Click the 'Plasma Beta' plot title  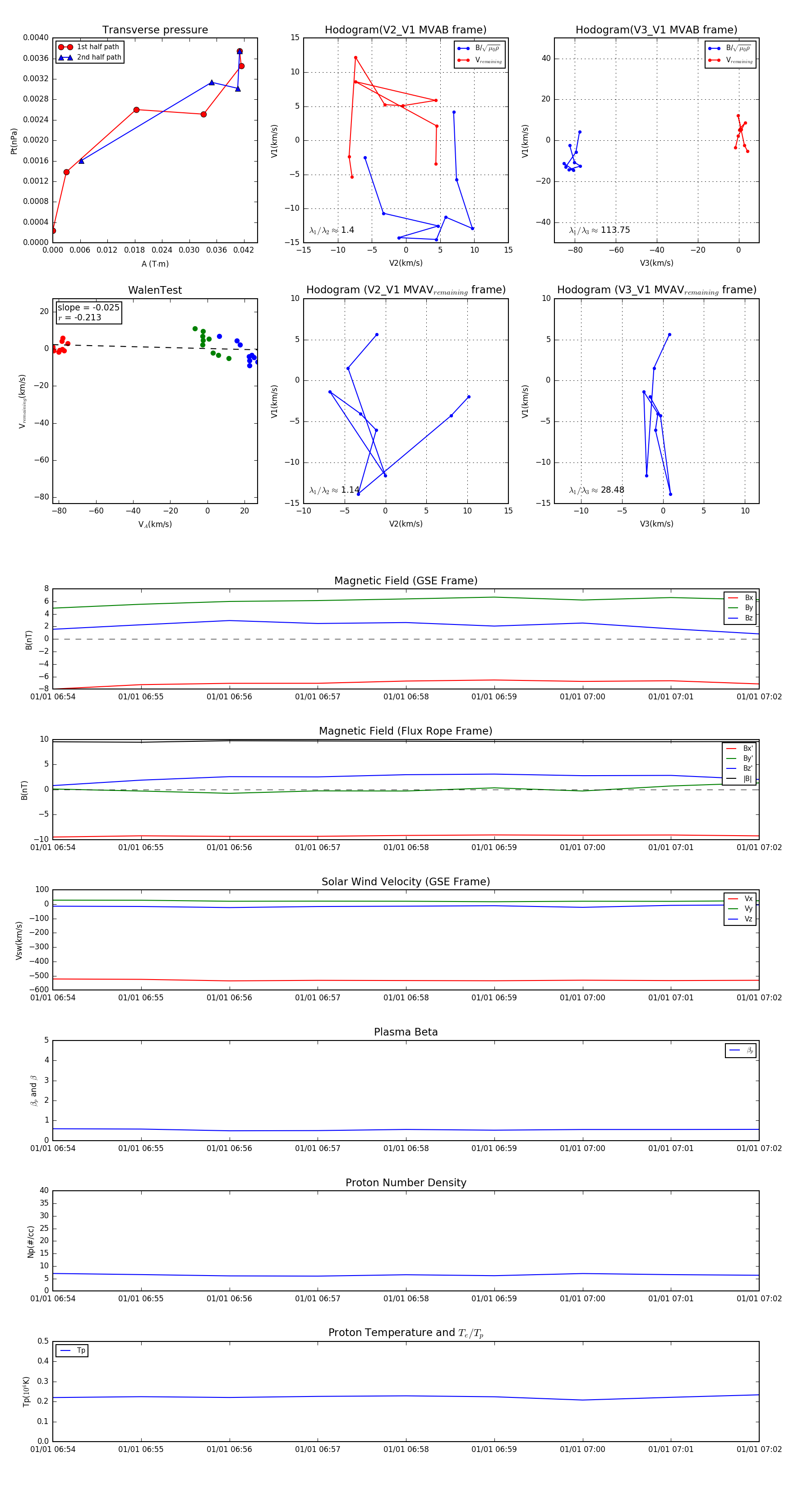point(406,1032)
